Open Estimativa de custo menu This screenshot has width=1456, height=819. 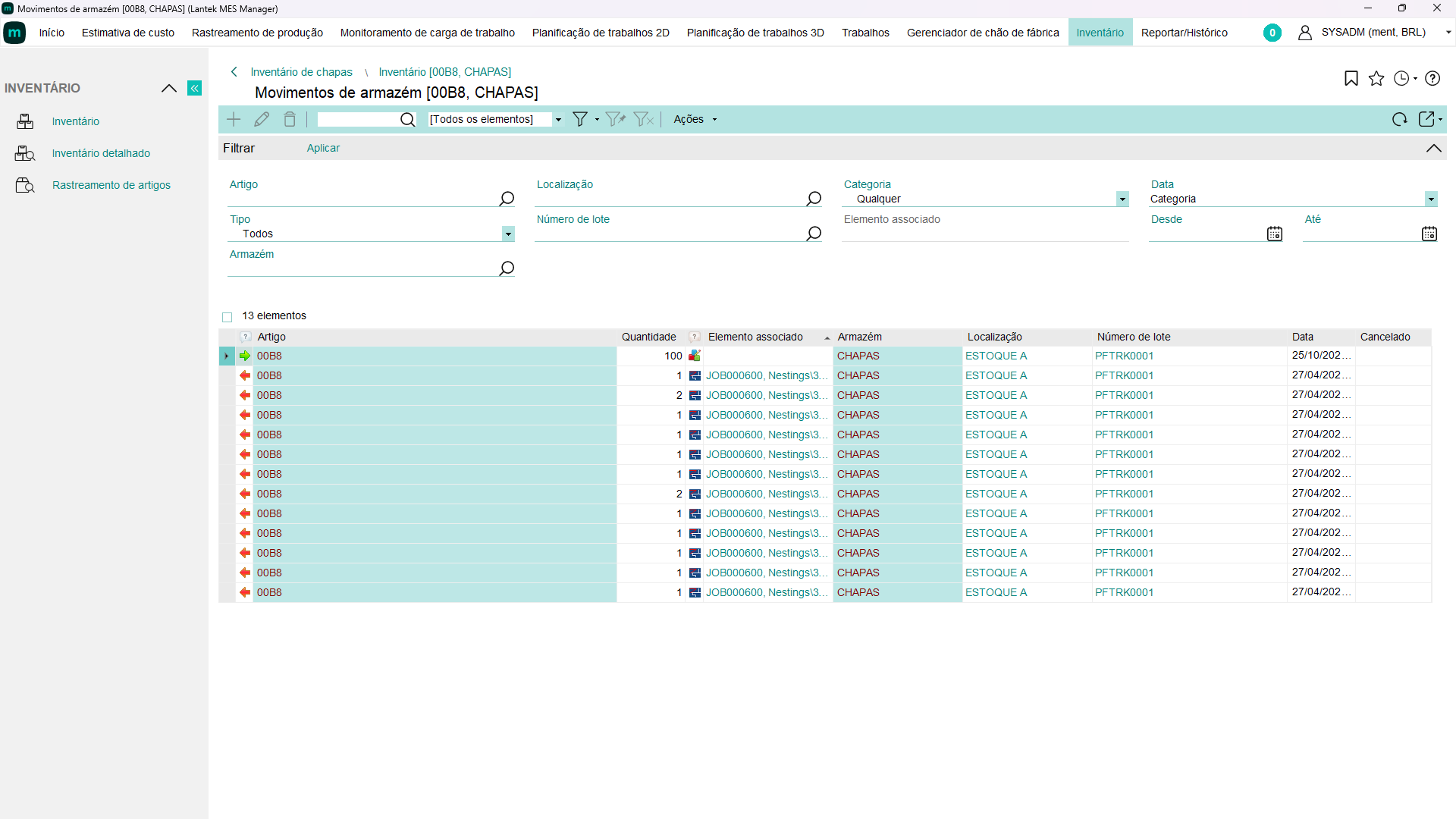pyautogui.click(x=128, y=33)
